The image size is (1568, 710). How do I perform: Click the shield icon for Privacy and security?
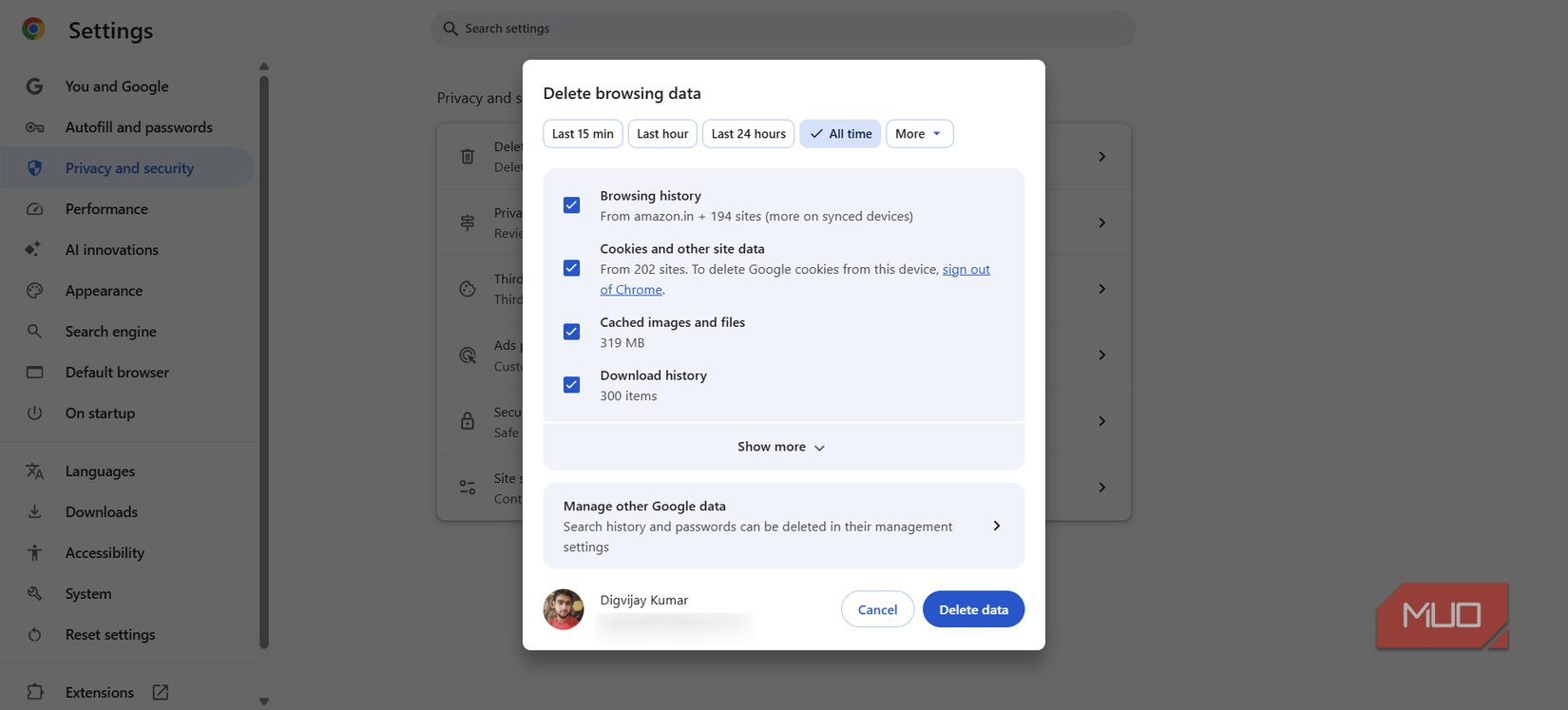(34, 168)
